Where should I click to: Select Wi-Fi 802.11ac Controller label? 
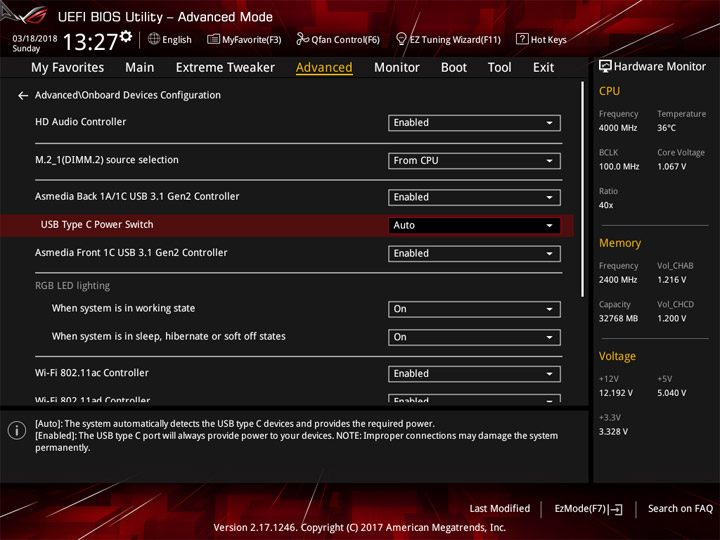coord(92,373)
